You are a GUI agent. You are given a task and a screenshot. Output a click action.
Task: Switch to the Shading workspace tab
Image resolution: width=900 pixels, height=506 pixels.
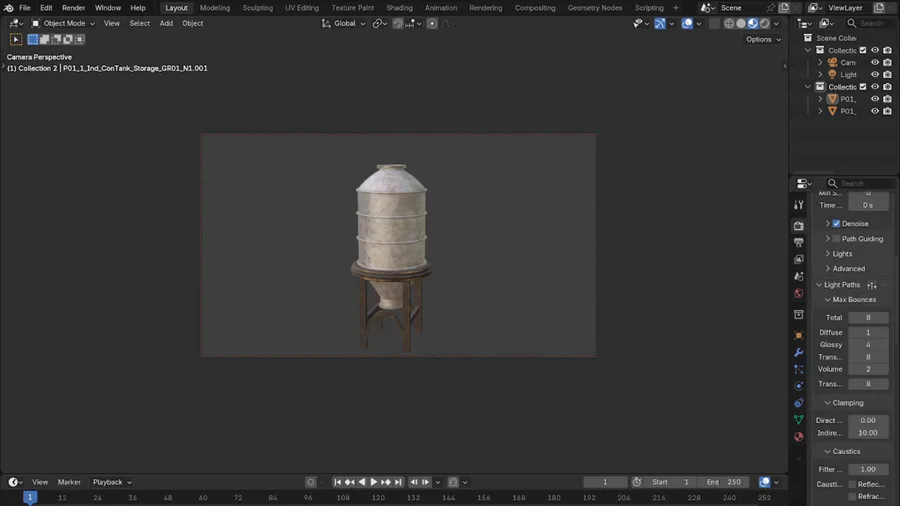point(399,8)
